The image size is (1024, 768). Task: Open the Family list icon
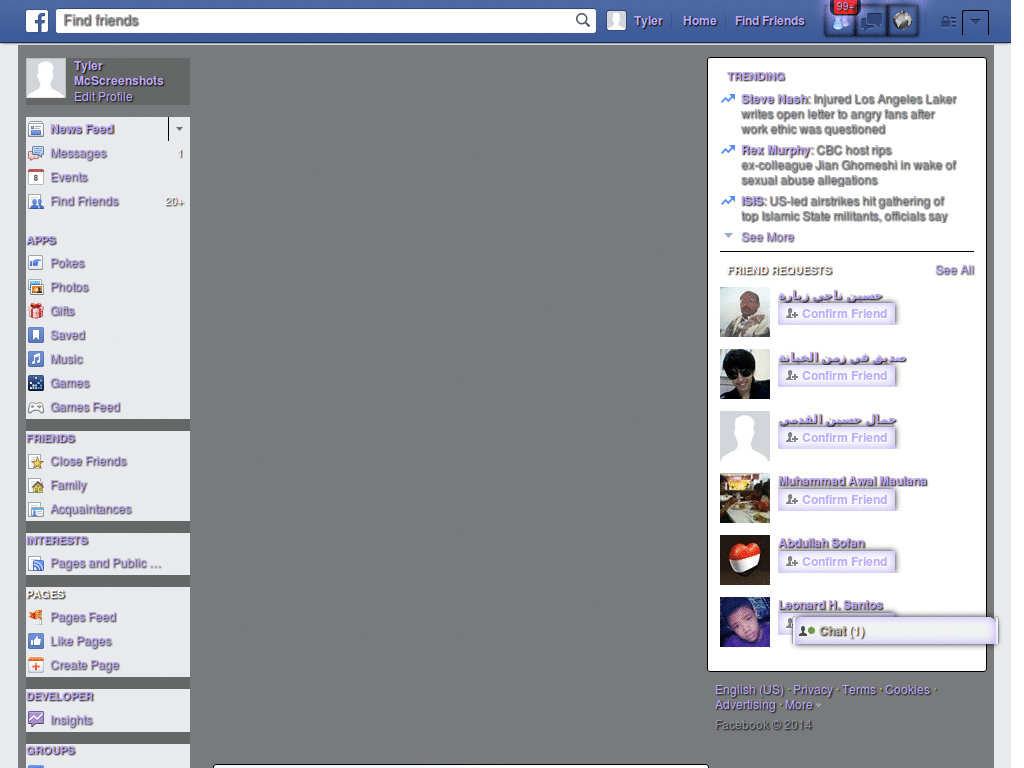click(x=37, y=486)
